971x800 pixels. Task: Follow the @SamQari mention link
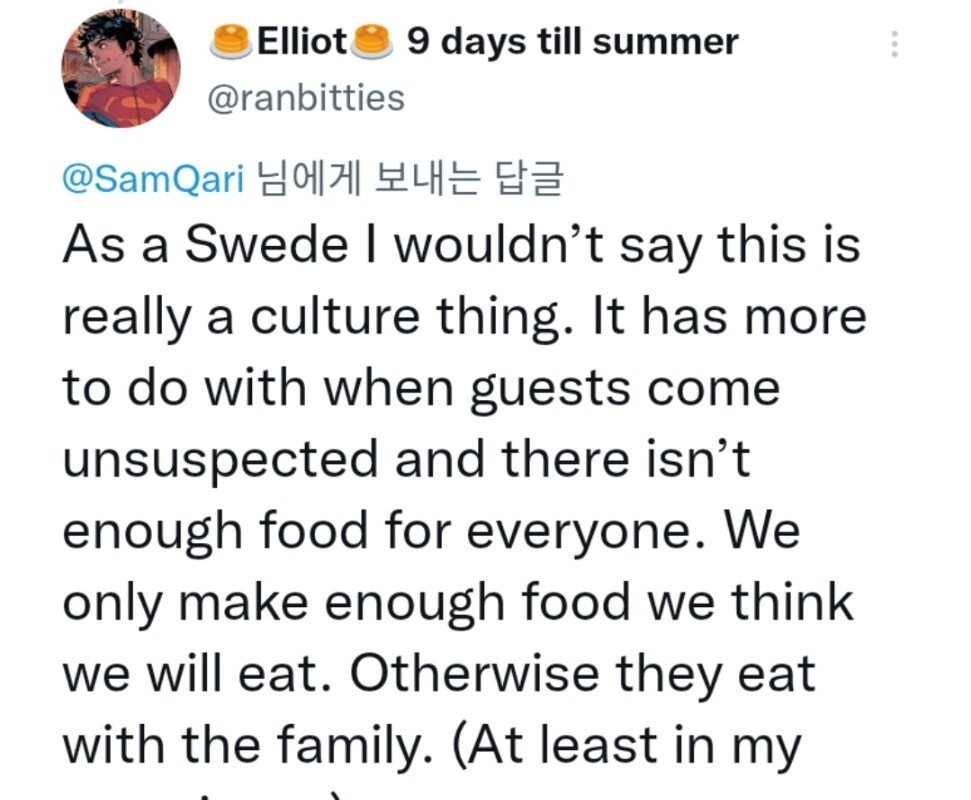[x=153, y=180]
